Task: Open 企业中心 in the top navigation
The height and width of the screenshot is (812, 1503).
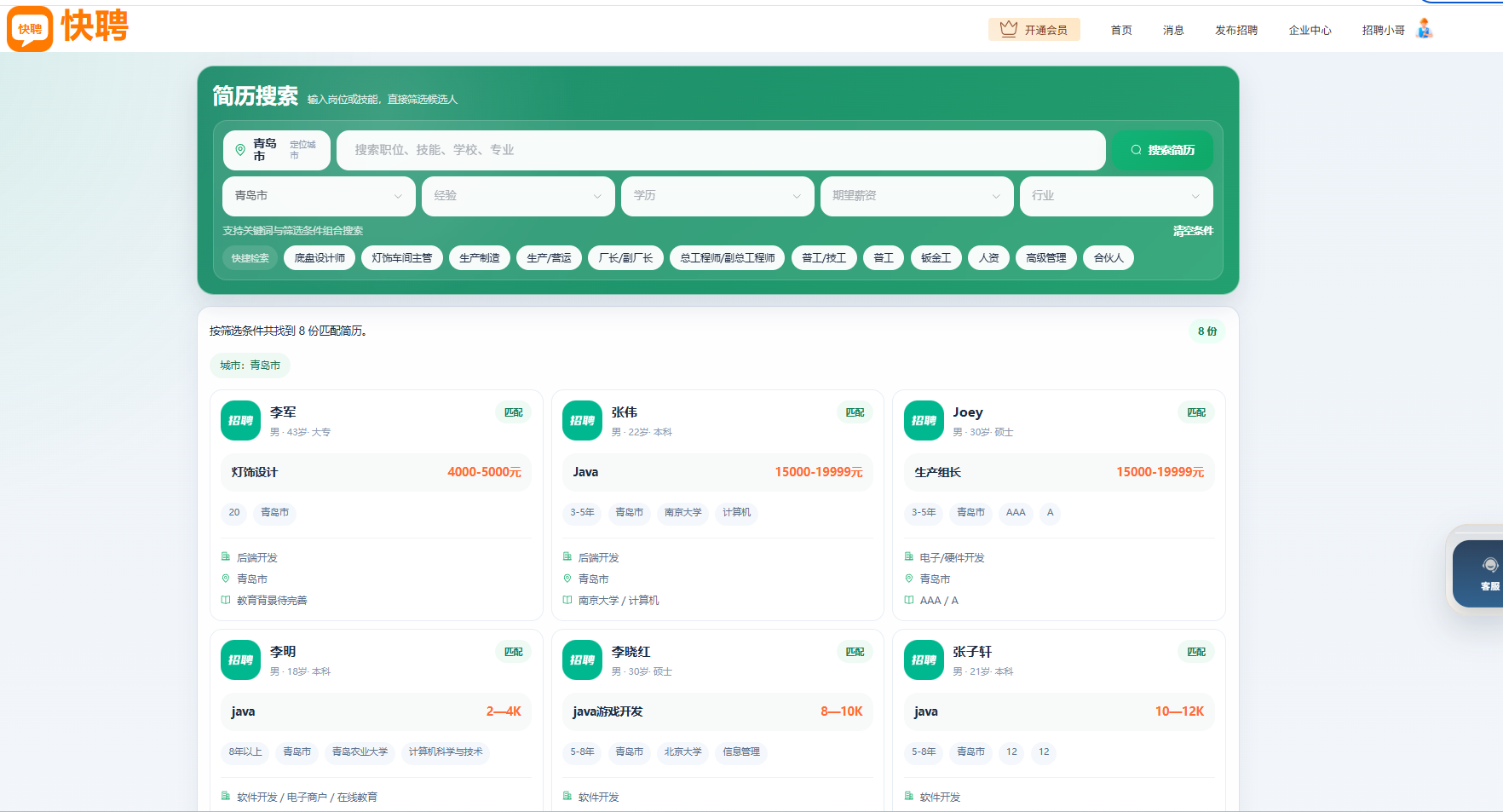Action: pos(1310,30)
